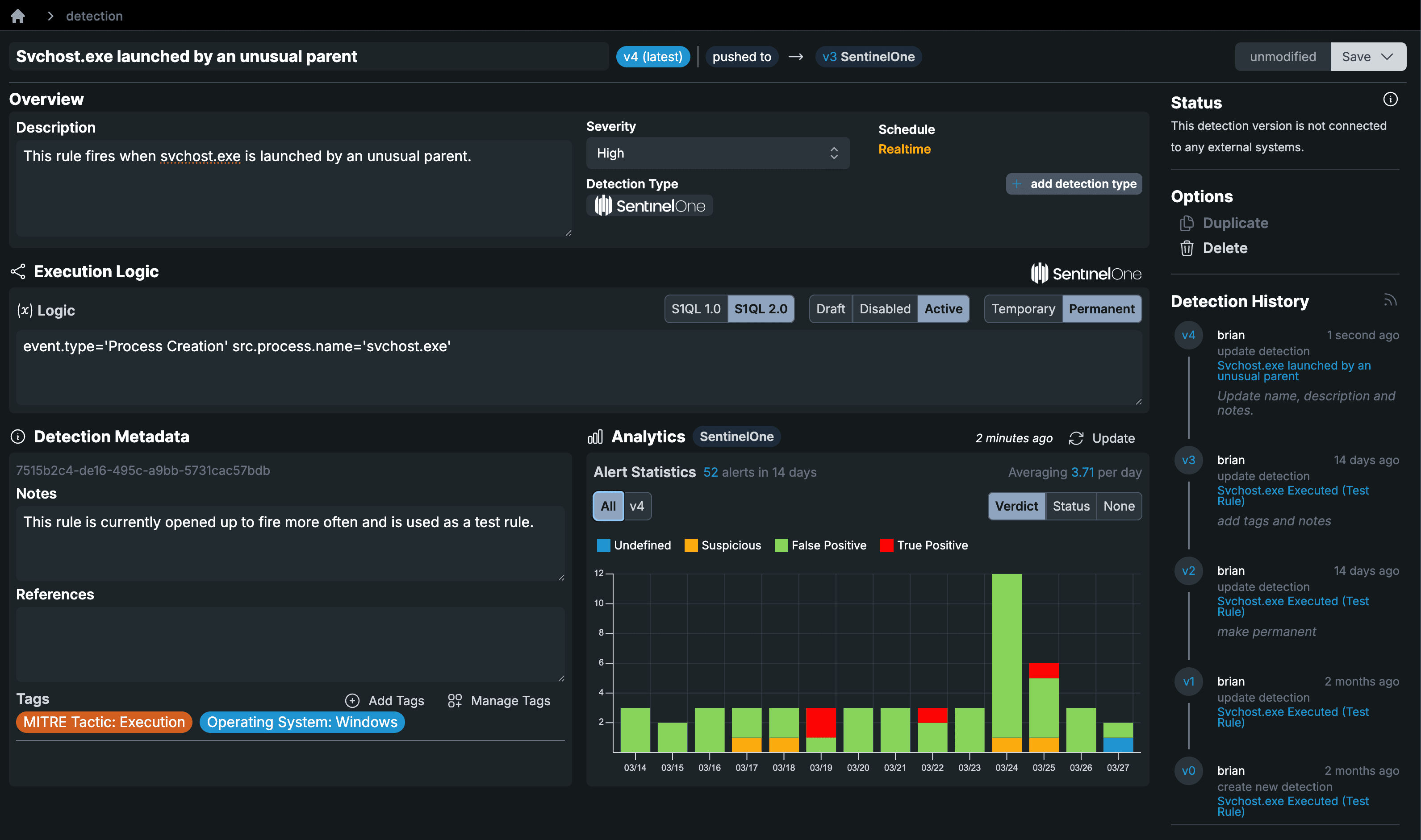Click the Duplicate copy icon
Viewport: 1421px width, 840px height.
click(1187, 223)
